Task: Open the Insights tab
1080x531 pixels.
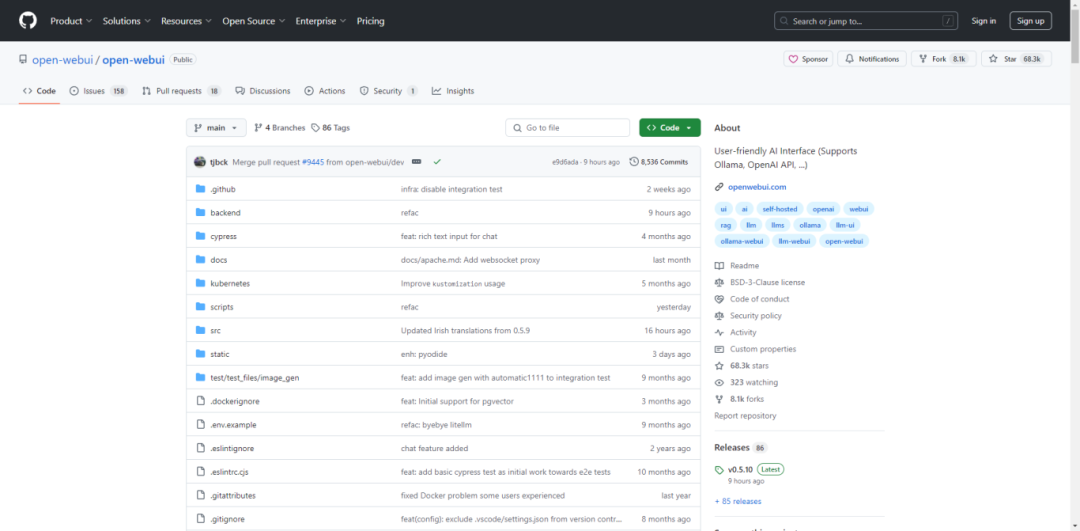Action: 453,91
